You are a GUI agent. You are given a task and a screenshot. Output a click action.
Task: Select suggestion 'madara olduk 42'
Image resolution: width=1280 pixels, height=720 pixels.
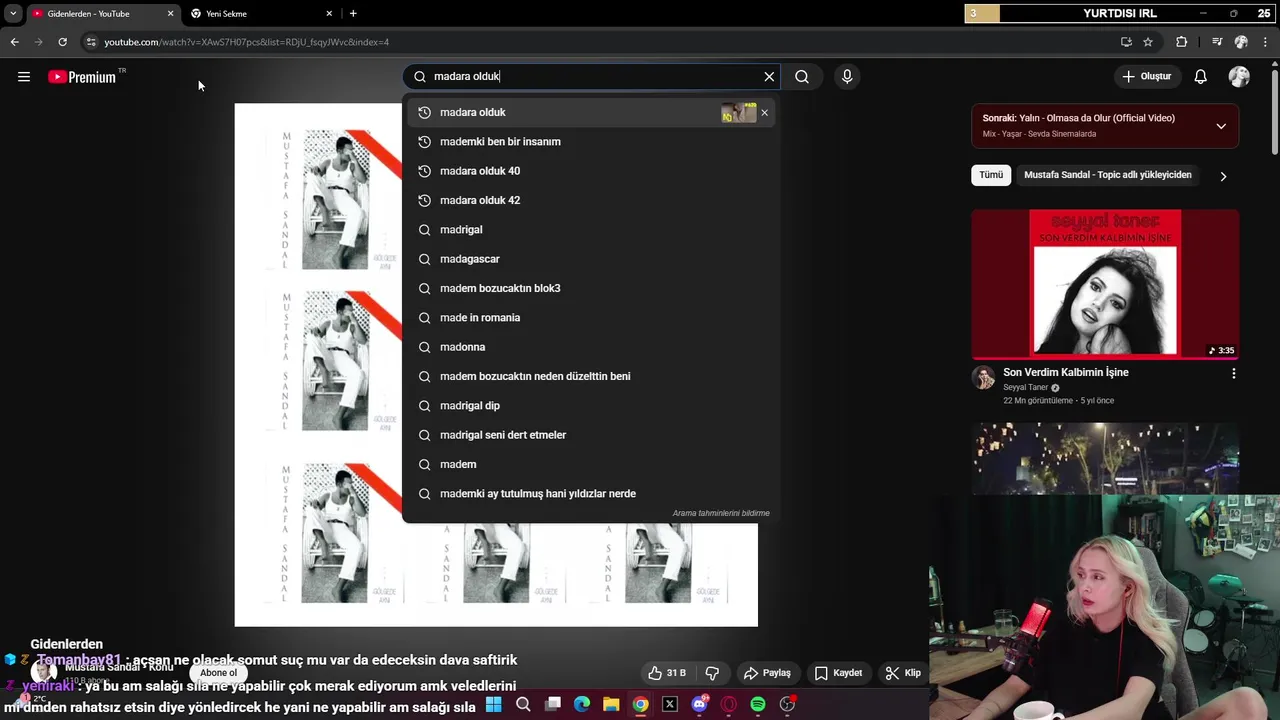pyautogui.click(x=591, y=200)
